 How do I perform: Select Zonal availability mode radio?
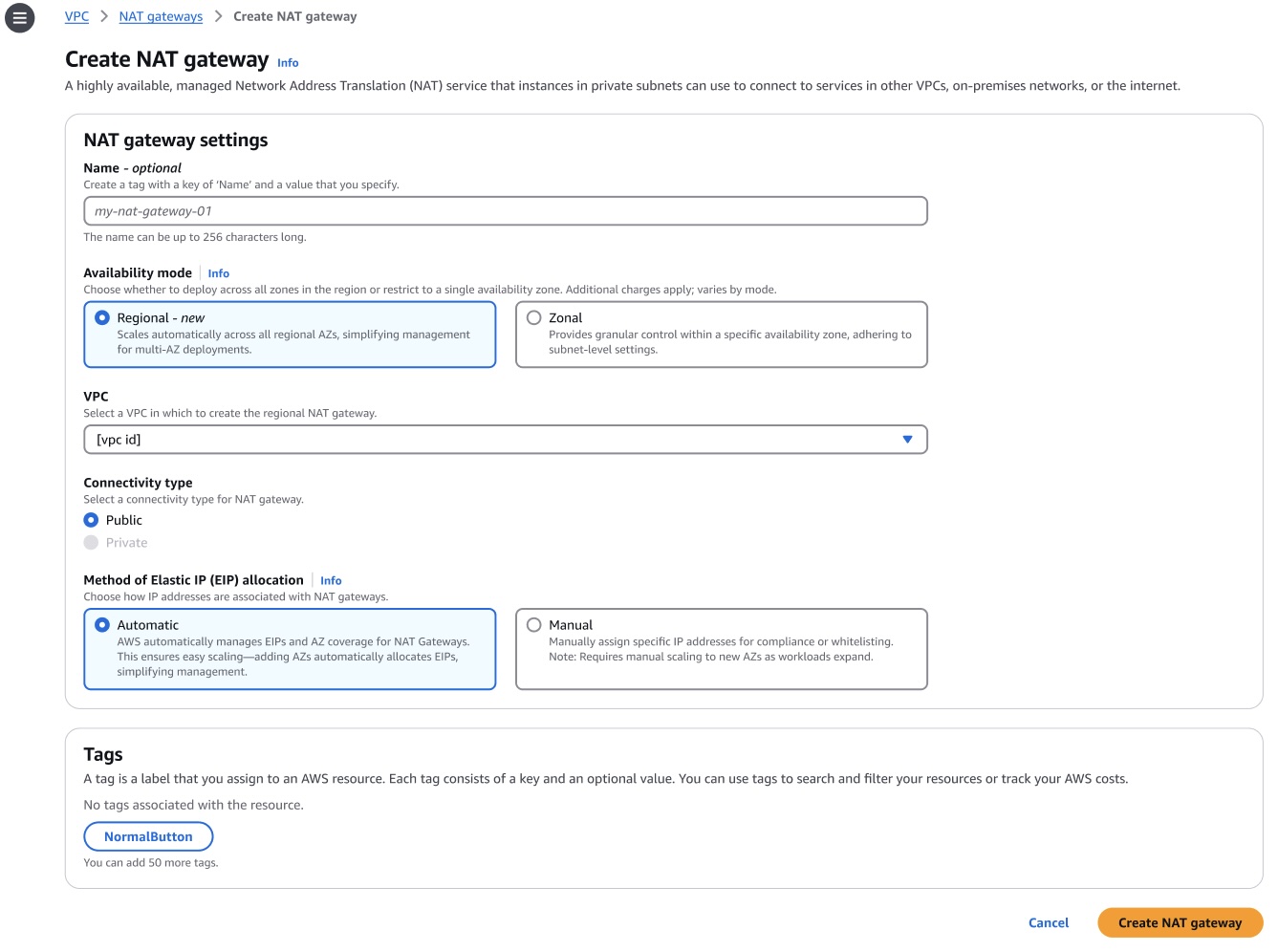pyautogui.click(x=534, y=317)
